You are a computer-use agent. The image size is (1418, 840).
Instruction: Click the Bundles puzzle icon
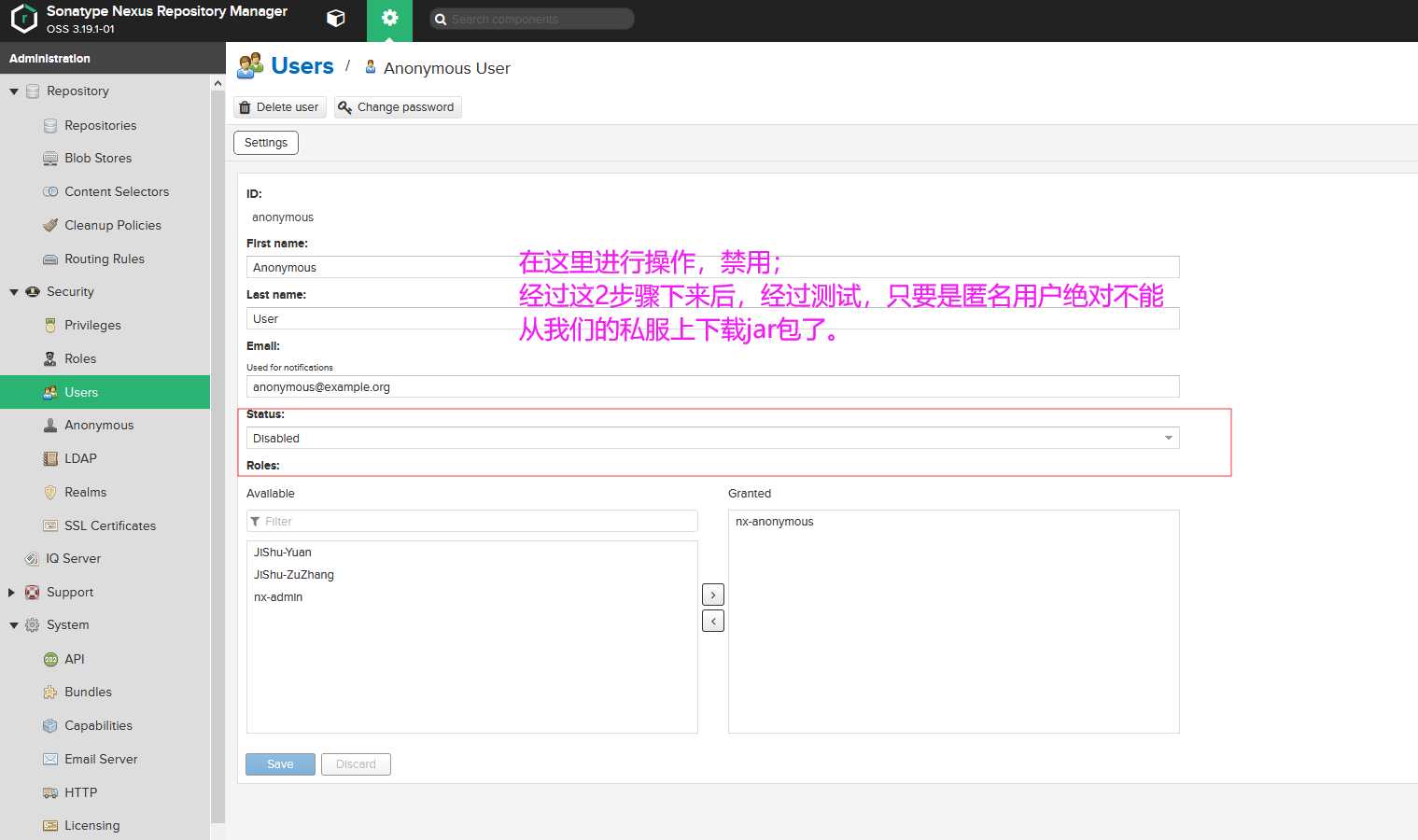point(50,692)
